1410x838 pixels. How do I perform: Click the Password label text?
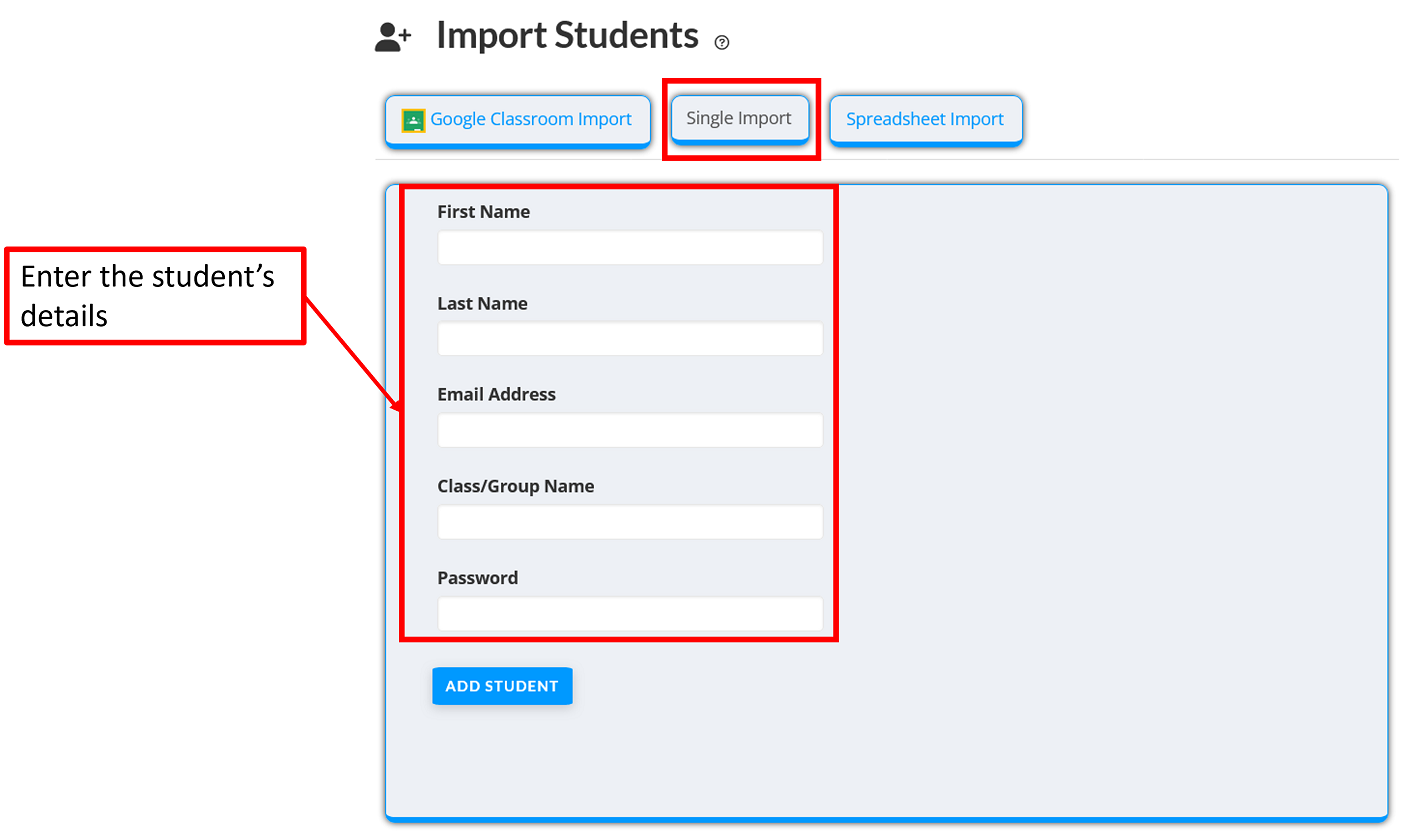tap(478, 578)
